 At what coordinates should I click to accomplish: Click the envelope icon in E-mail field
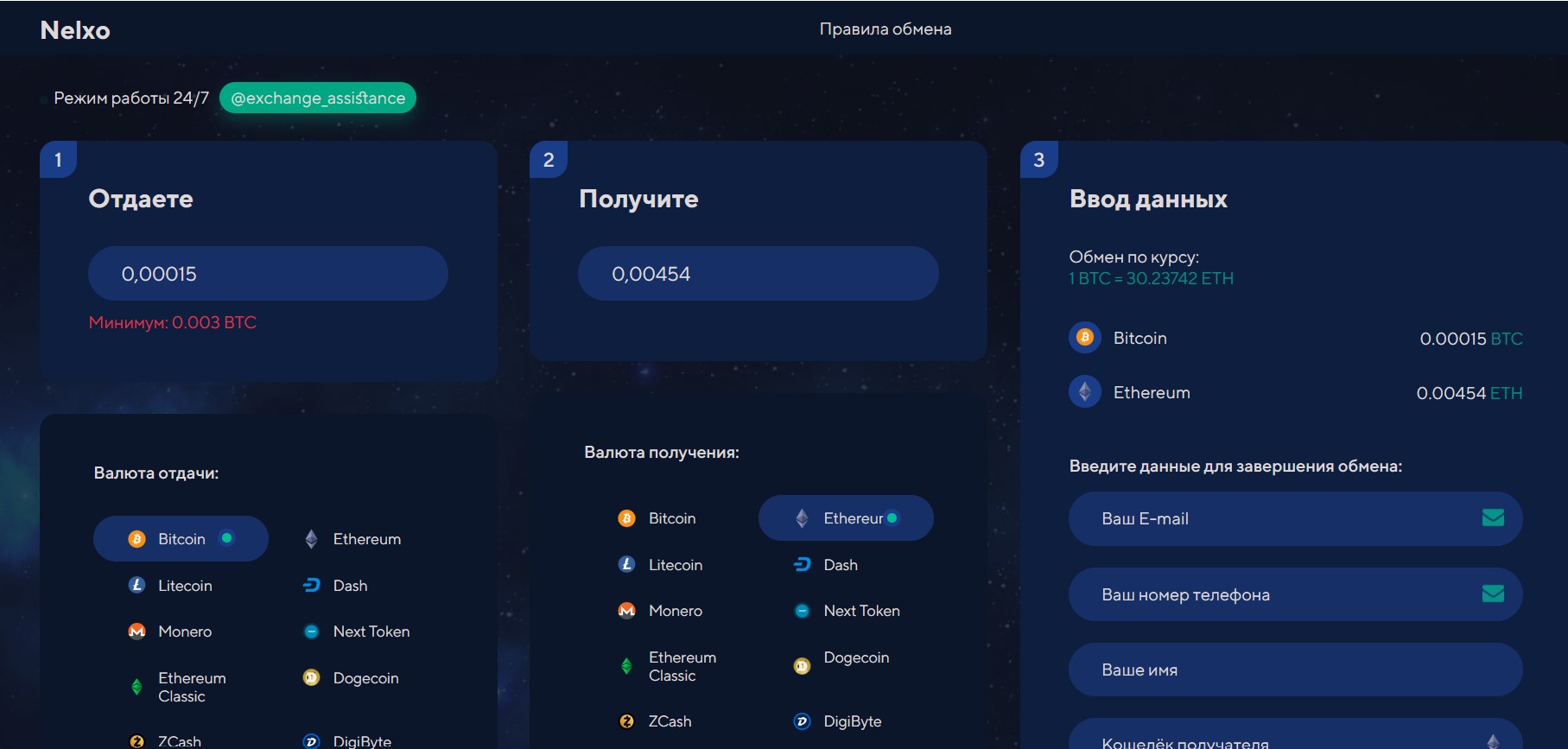1493,517
